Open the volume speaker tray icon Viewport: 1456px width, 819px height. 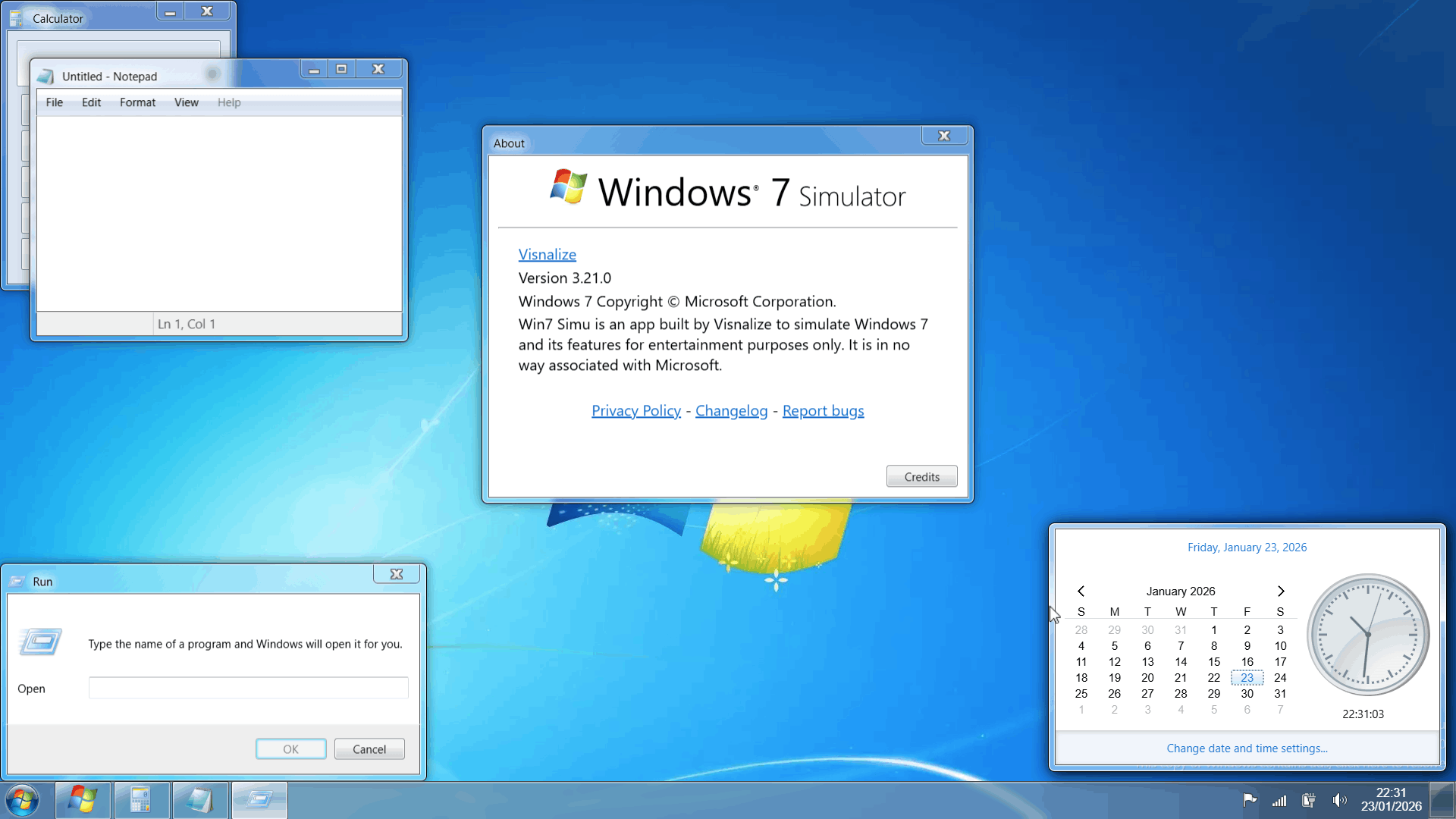[1339, 800]
